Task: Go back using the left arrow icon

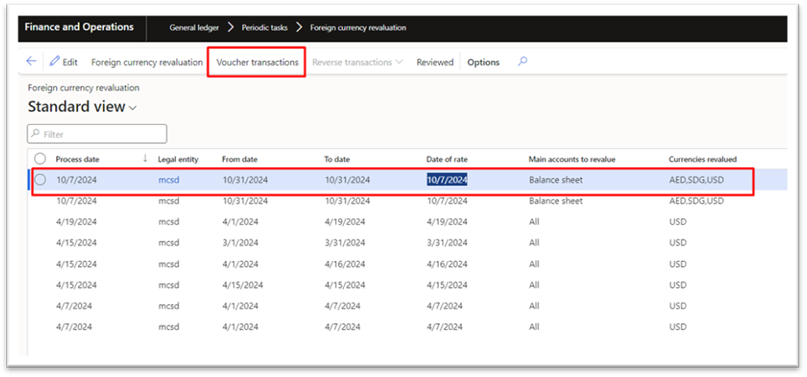Action: tap(31, 62)
